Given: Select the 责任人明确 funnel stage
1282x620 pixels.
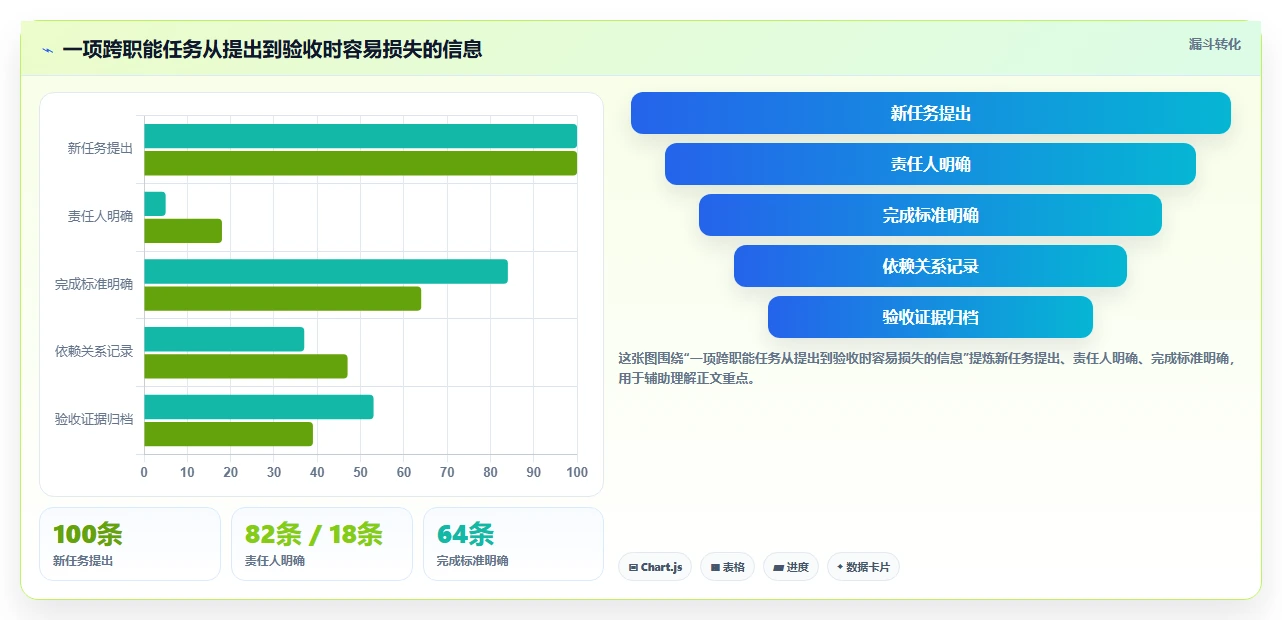Looking at the screenshot, I should click(931, 164).
